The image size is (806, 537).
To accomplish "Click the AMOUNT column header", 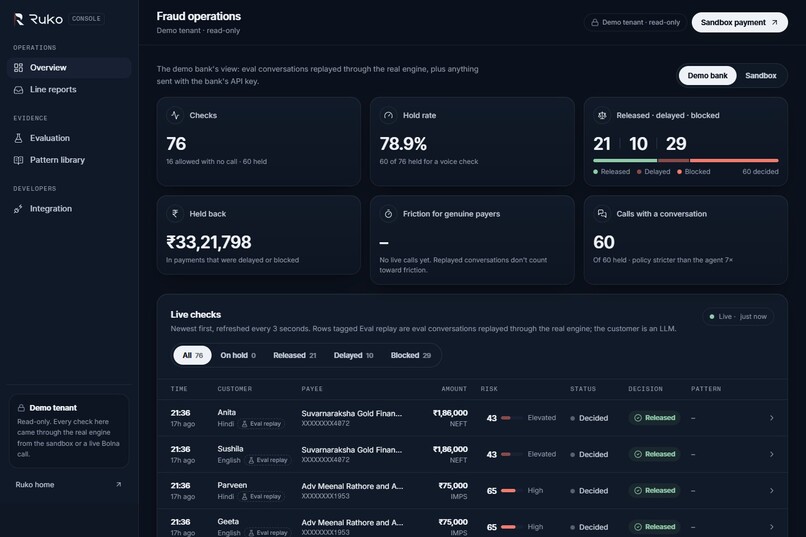I will tap(454, 389).
